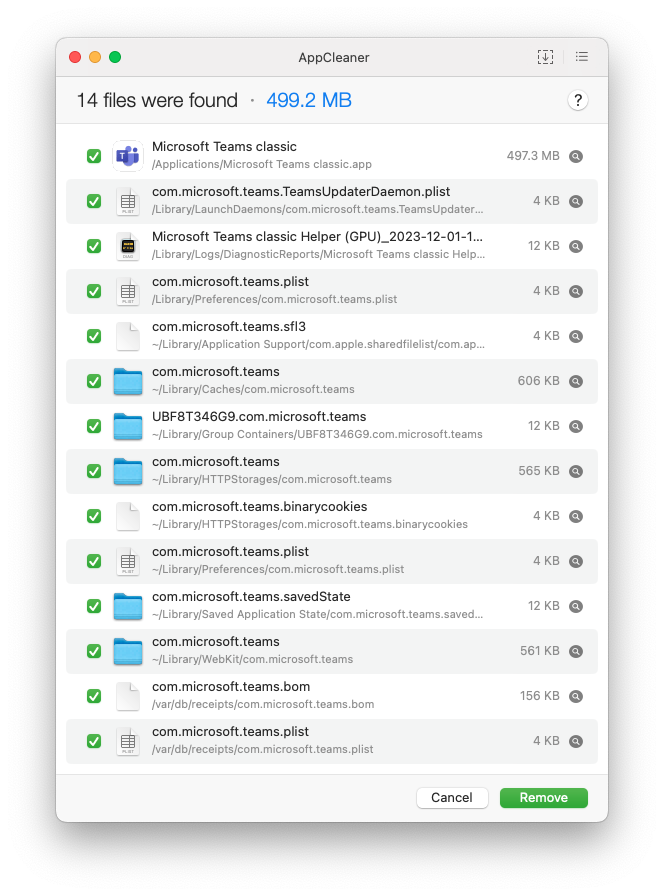The image size is (664, 896).
Task: Show com.microsoft.teams.sfl3 file in Finder
Action: [x=576, y=336]
